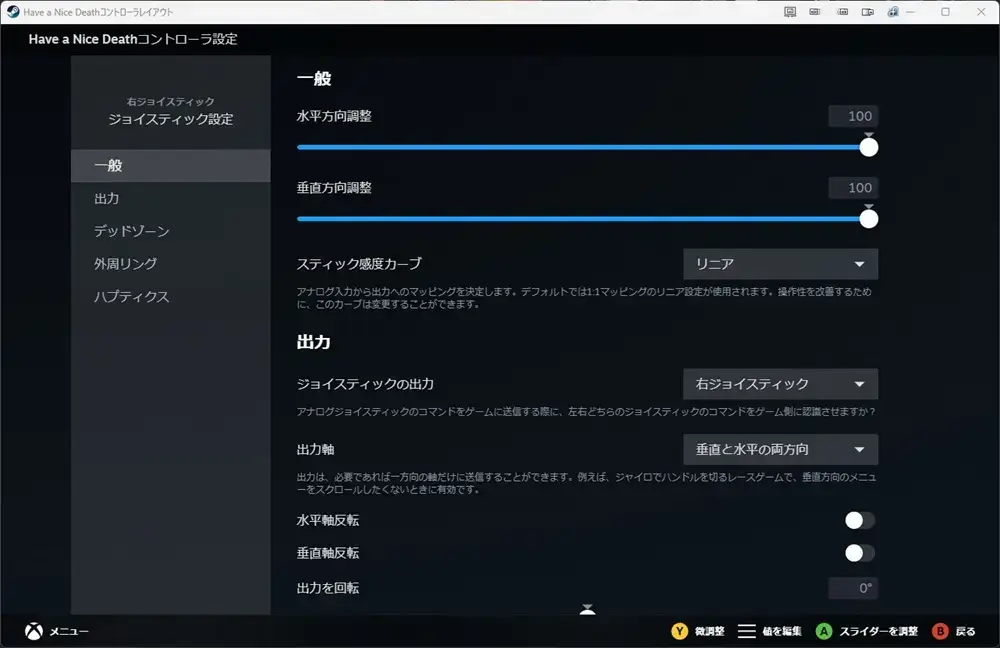Viewport: 1000px width, 648px height.
Task: Click the 右ジョイスティック sidebar header text
Action: click(x=170, y=101)
